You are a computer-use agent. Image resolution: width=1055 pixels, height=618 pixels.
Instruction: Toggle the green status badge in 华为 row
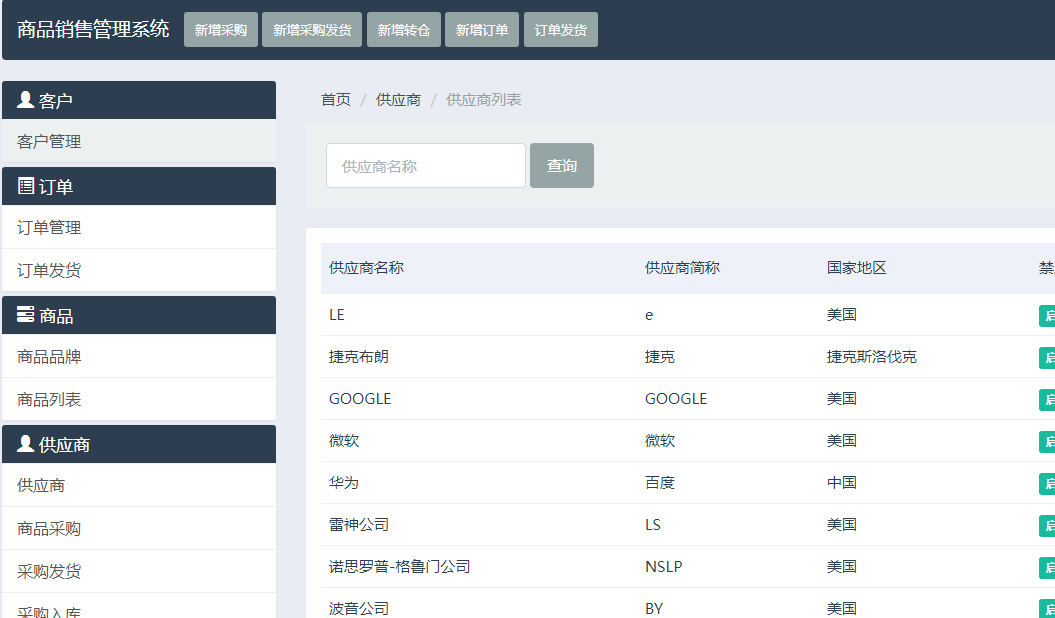click(x=1047, y=483)
